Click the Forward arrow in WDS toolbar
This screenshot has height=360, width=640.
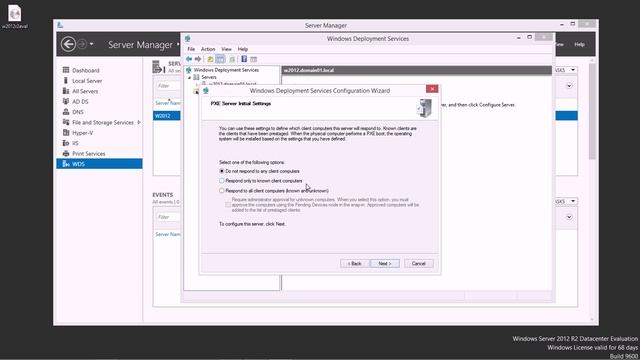pyautogui.click(x=198, y=59)
